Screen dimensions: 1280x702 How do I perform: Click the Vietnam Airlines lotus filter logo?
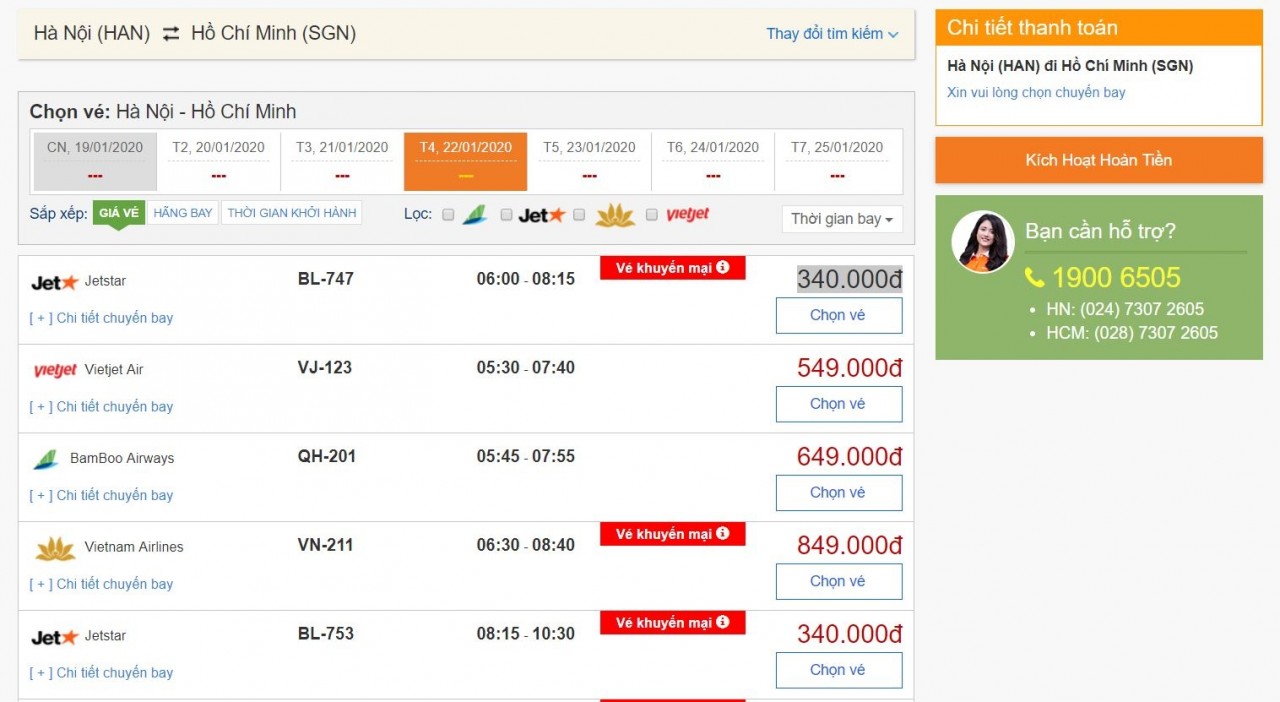615,214
